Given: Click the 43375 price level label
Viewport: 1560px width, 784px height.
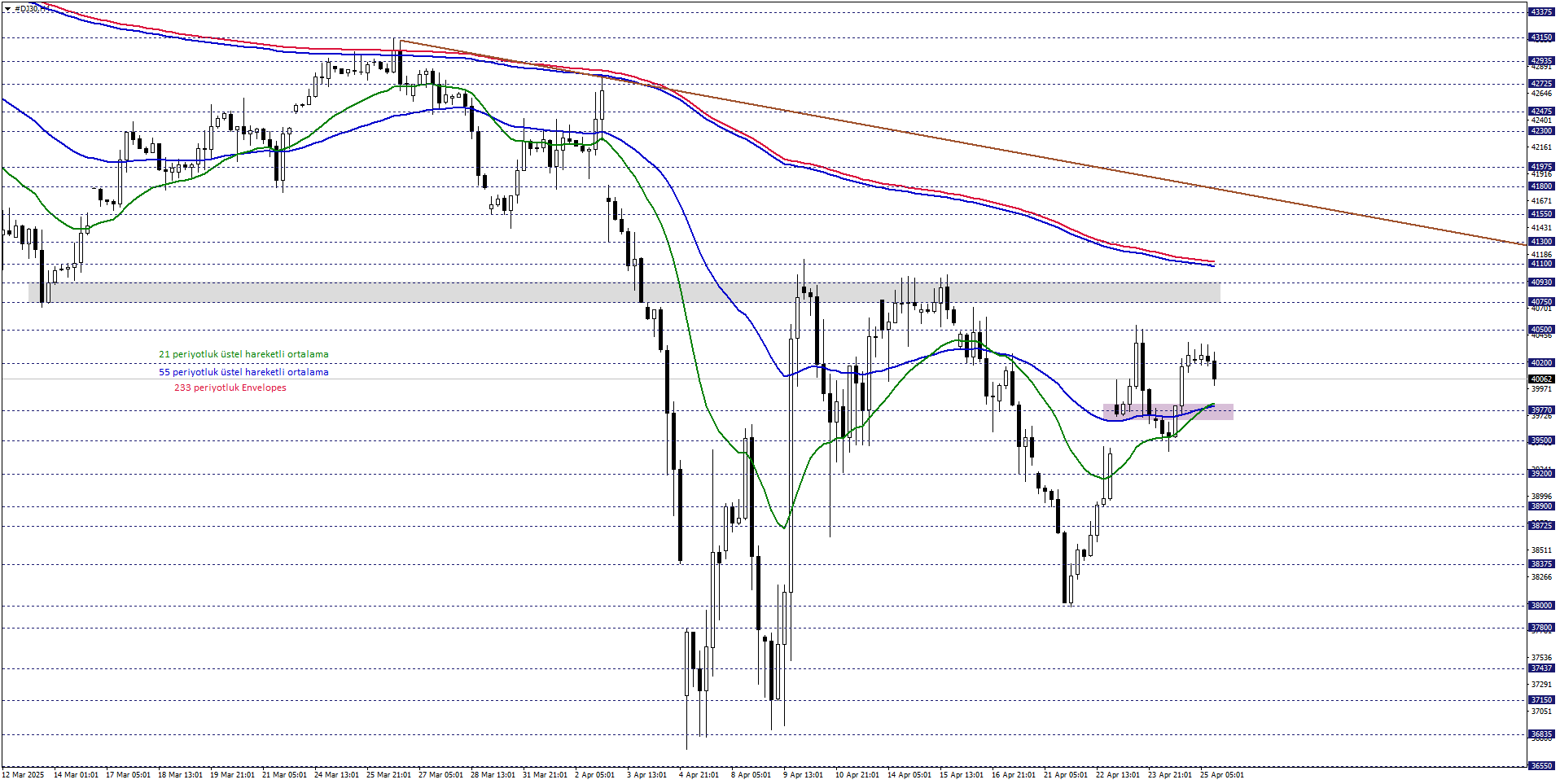Looking at the screenshot, I should coord(1542,12).
